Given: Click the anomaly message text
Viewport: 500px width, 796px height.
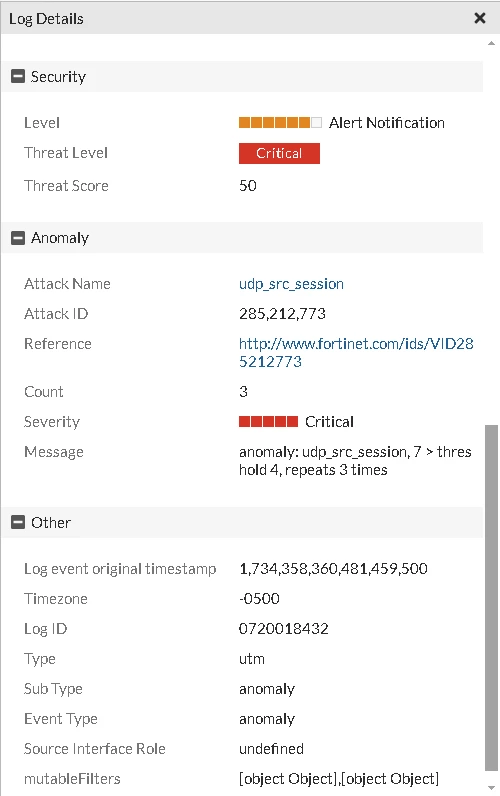Looking at the screenshot, I should pos(355,460).
